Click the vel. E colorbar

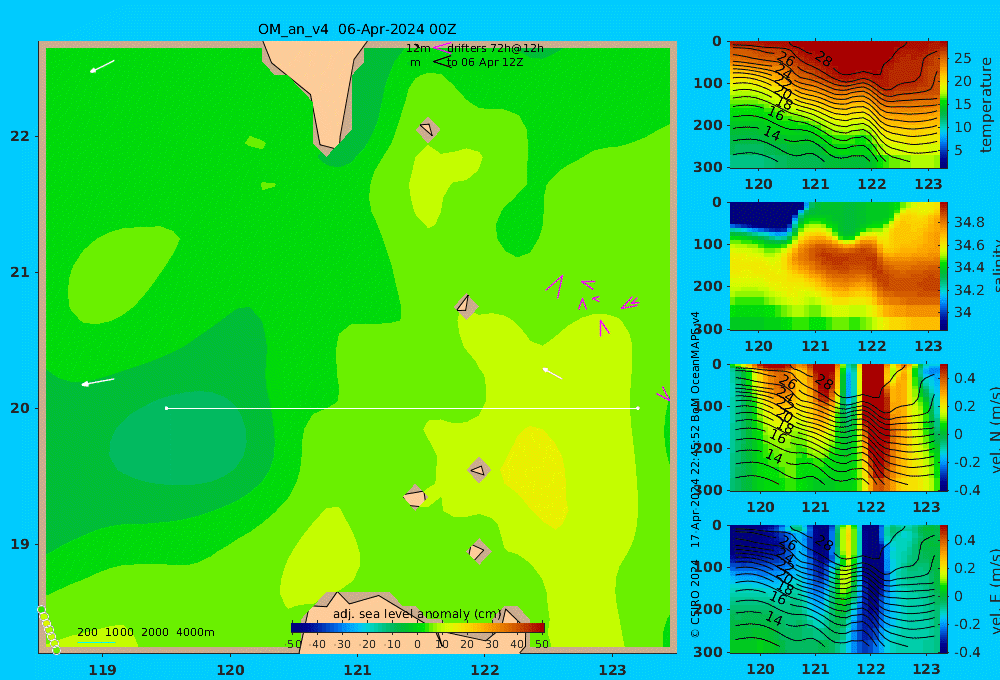pos(944,589)
